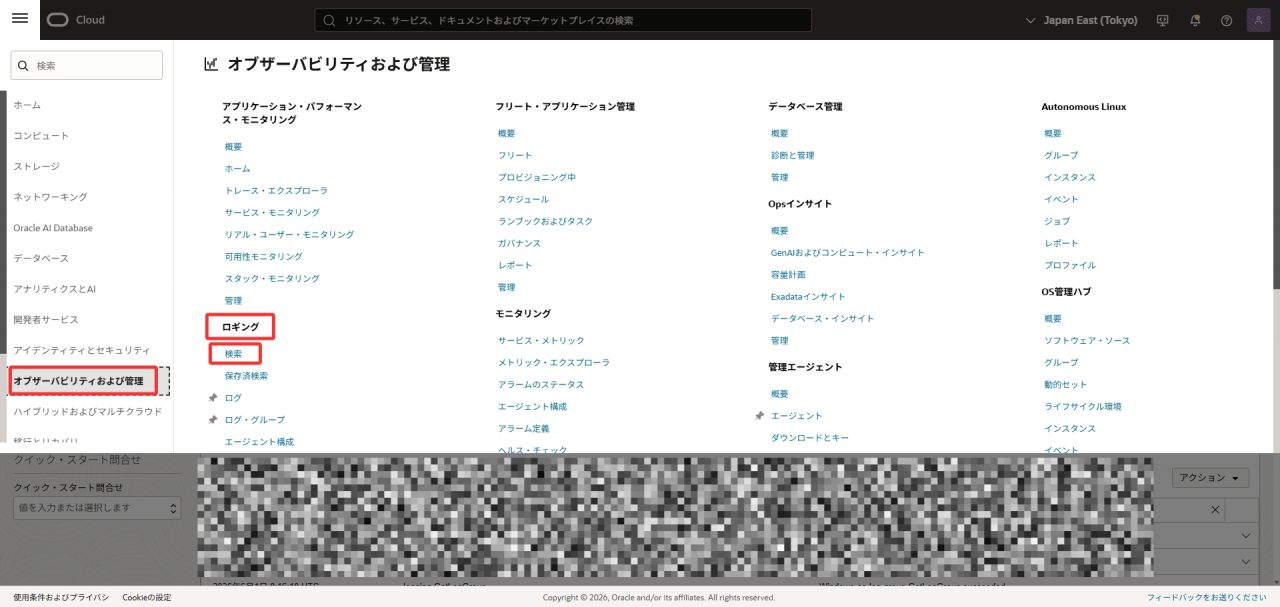
Task: Select アナリティクスとAI in the sidebar
Action: coord(55,289)
